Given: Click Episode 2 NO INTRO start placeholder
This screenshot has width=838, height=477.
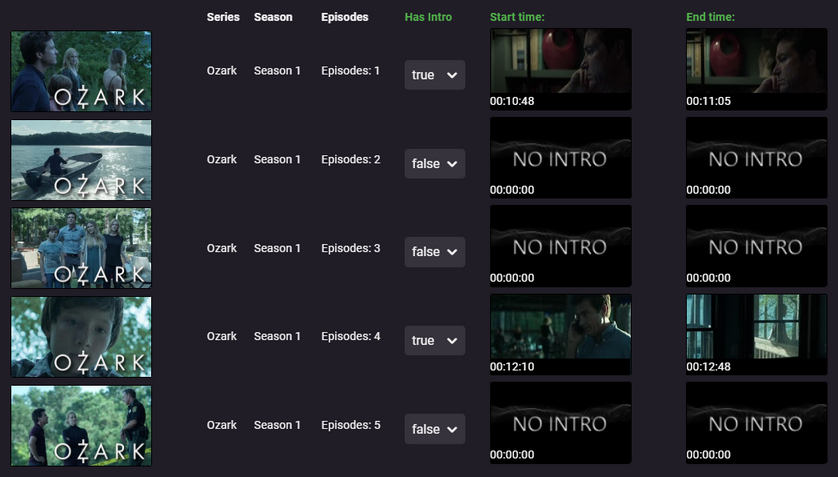Looking at the screenshot, I should click(561, 158).
